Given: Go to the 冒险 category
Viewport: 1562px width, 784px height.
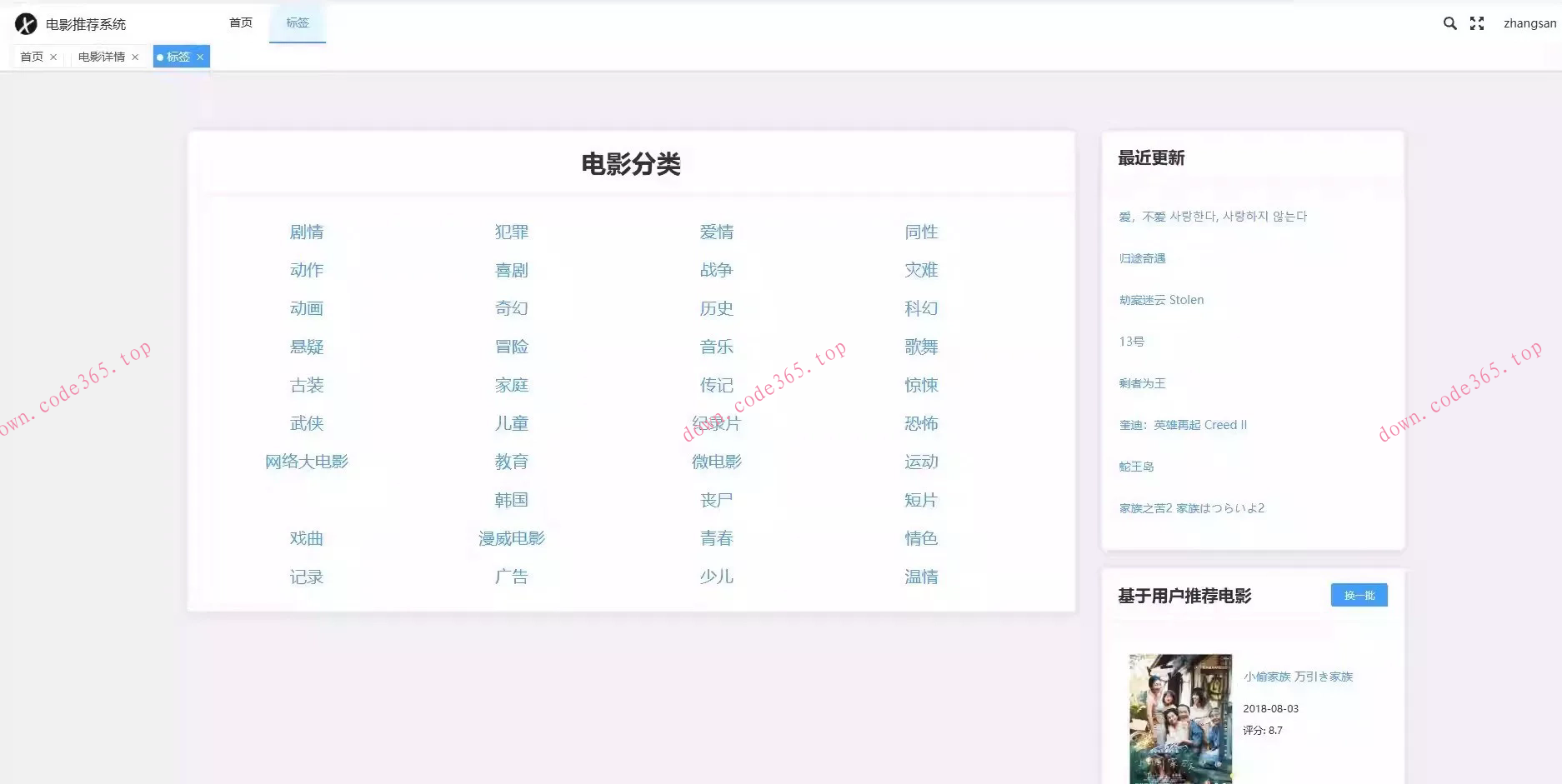Looking at the screenshot, I should 512,347.
